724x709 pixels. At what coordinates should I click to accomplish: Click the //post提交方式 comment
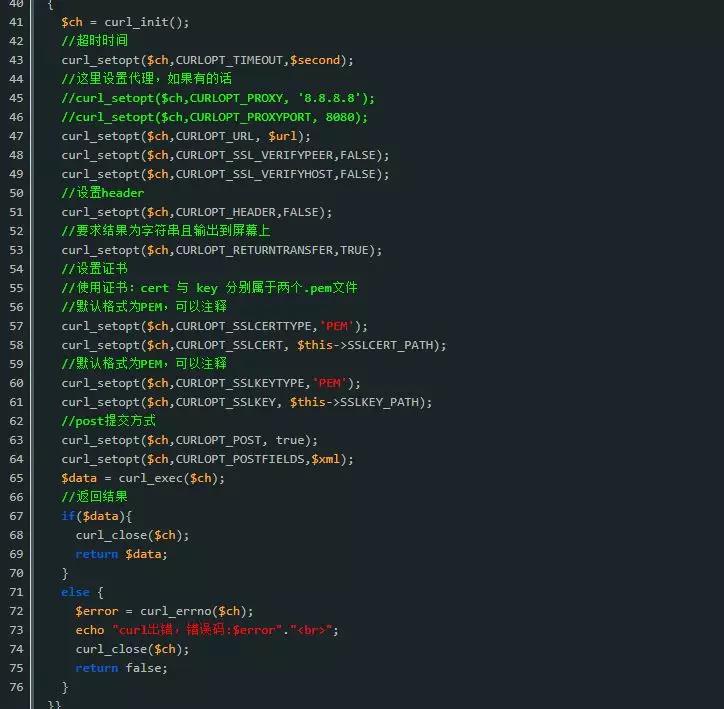tap(109, 421)
